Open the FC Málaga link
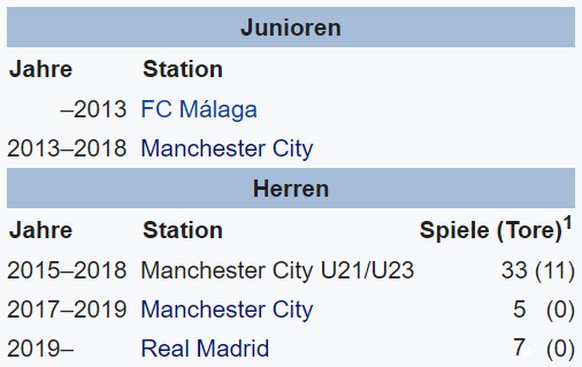 [199, 109]
